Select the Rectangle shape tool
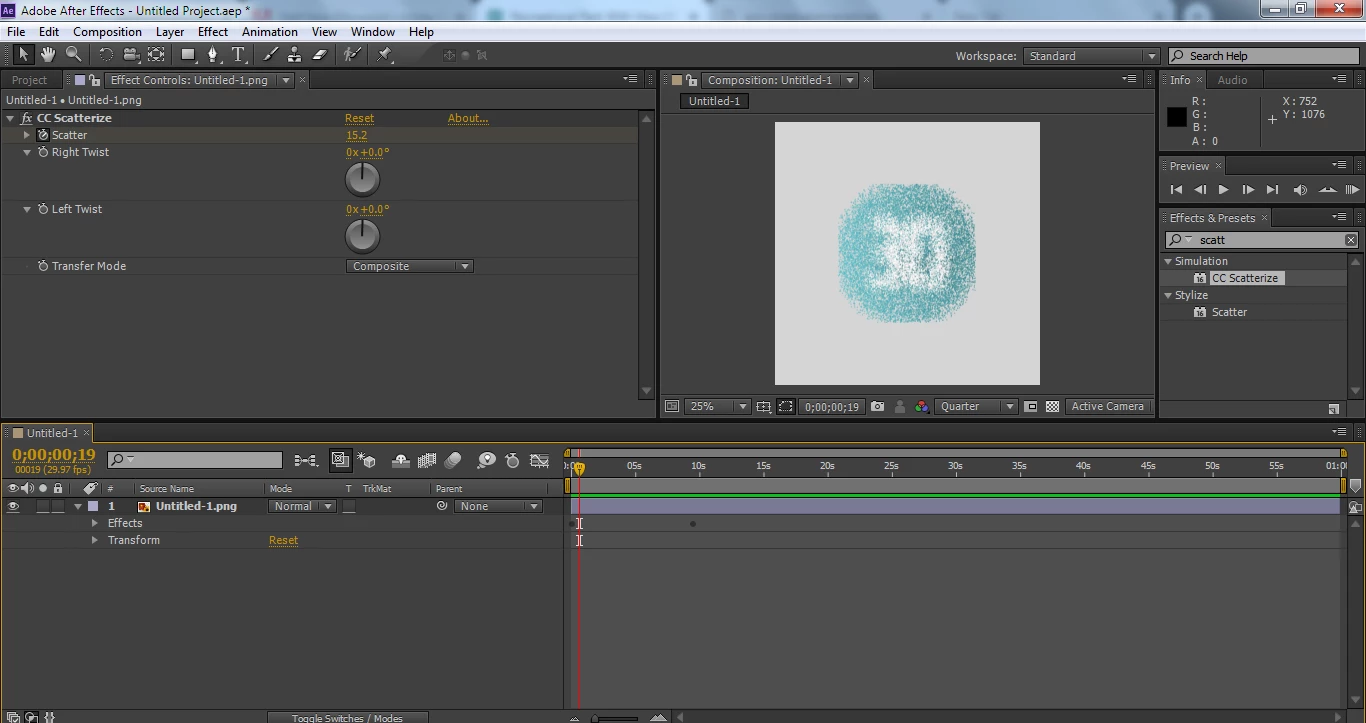1366x723 pixels. coord(188,55)
